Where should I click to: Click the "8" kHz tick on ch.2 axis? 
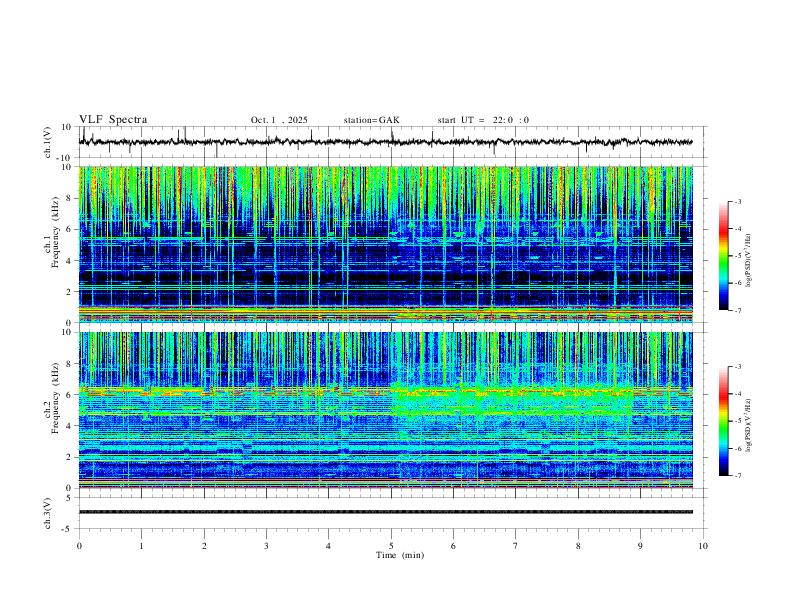(x=70, y=364)
